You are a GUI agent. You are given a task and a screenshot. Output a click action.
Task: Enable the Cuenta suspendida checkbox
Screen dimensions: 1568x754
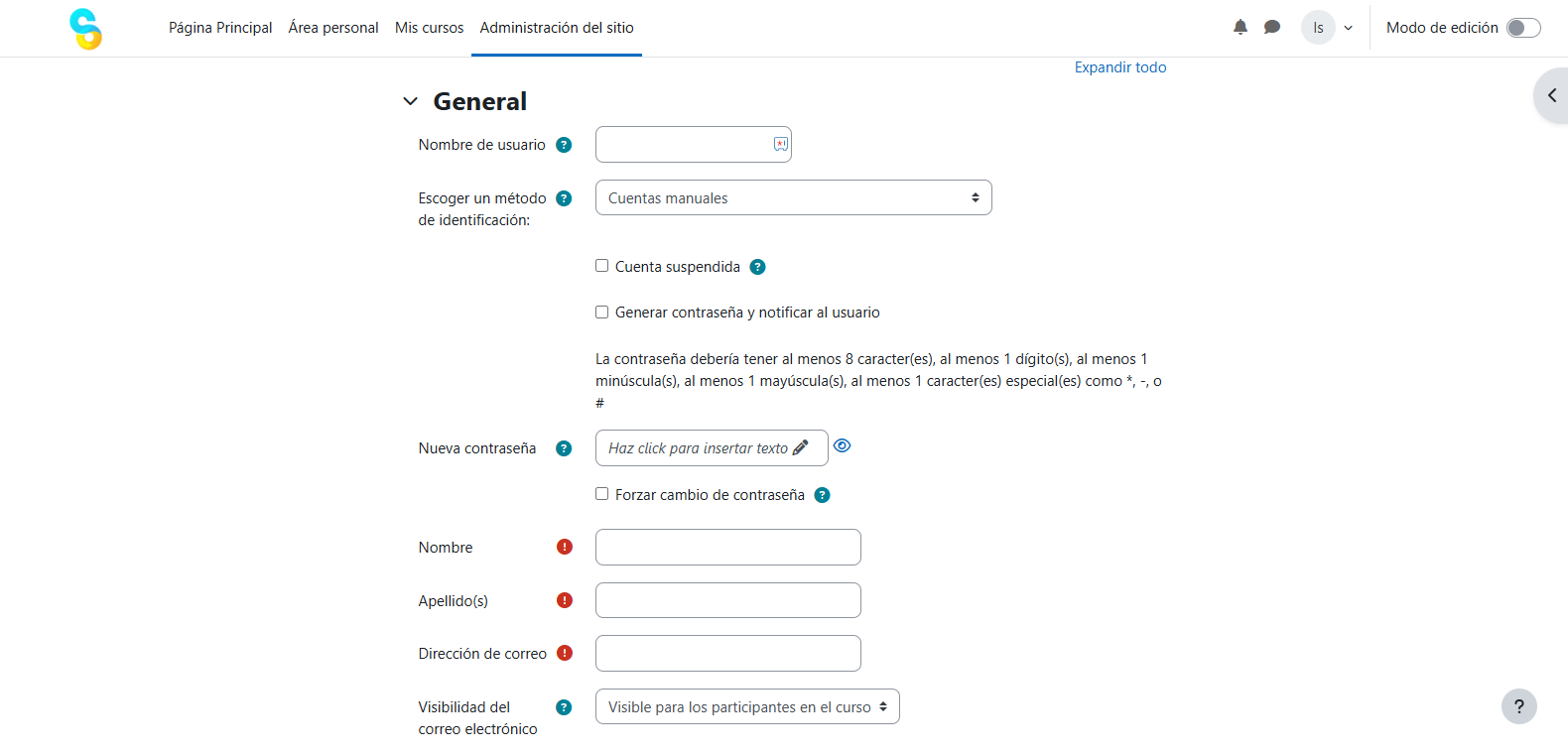point(601,265)
